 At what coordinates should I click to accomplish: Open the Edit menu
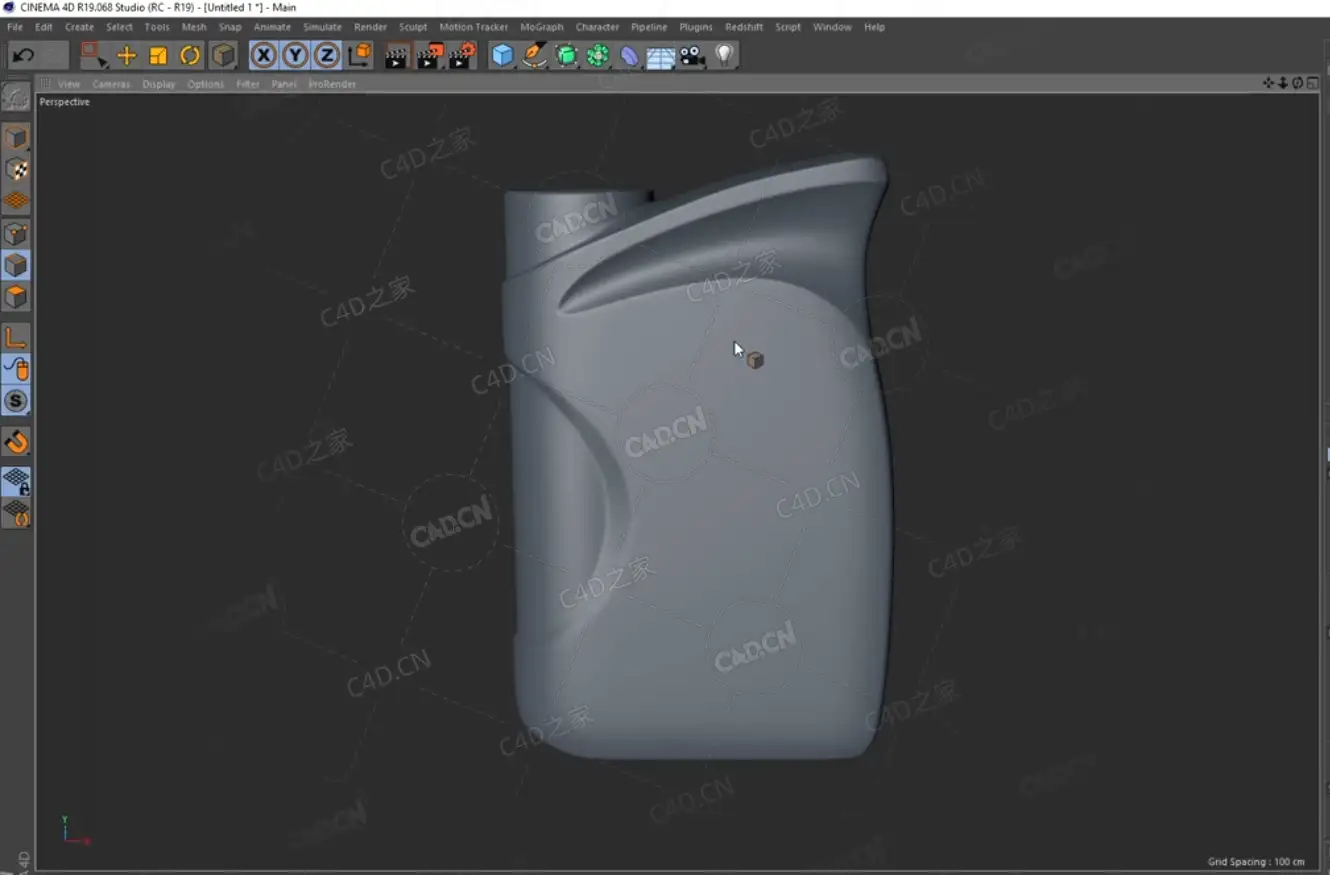[x=44, y=27]
